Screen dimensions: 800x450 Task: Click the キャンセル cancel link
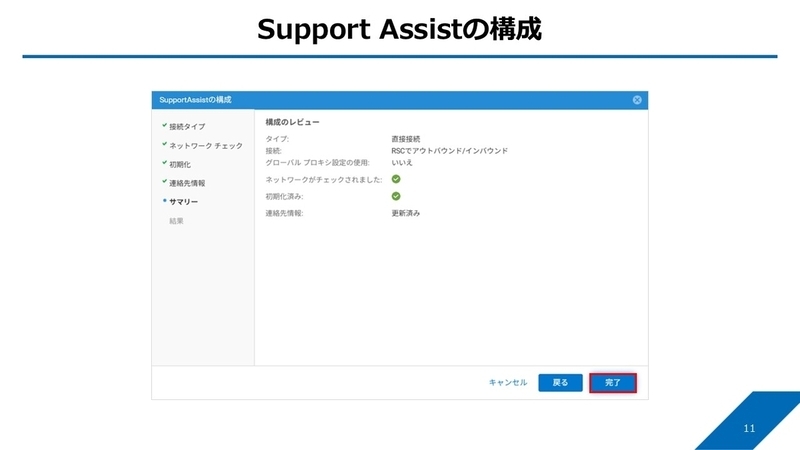tap(508, 382)
